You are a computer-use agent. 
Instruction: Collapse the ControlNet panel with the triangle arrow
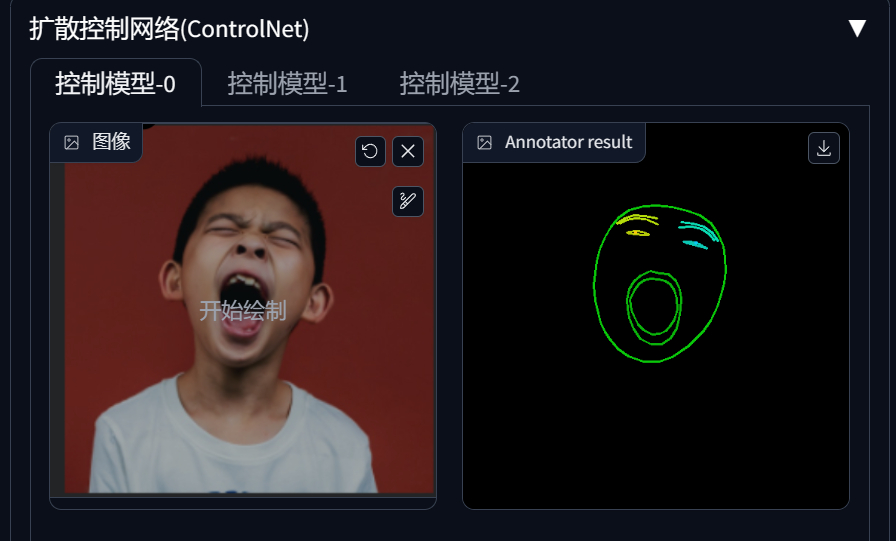(857, 28)
